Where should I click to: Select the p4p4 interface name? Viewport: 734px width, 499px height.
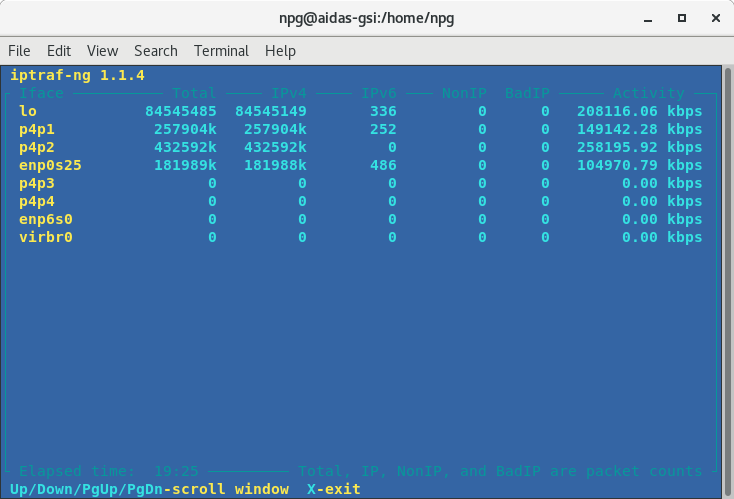click(37, 201)
